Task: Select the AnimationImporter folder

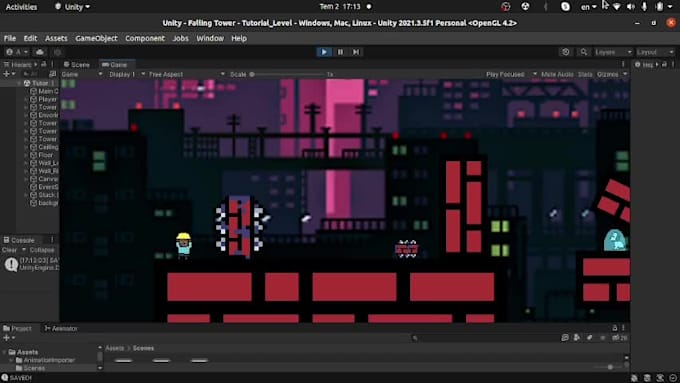Action: point(46,360)
